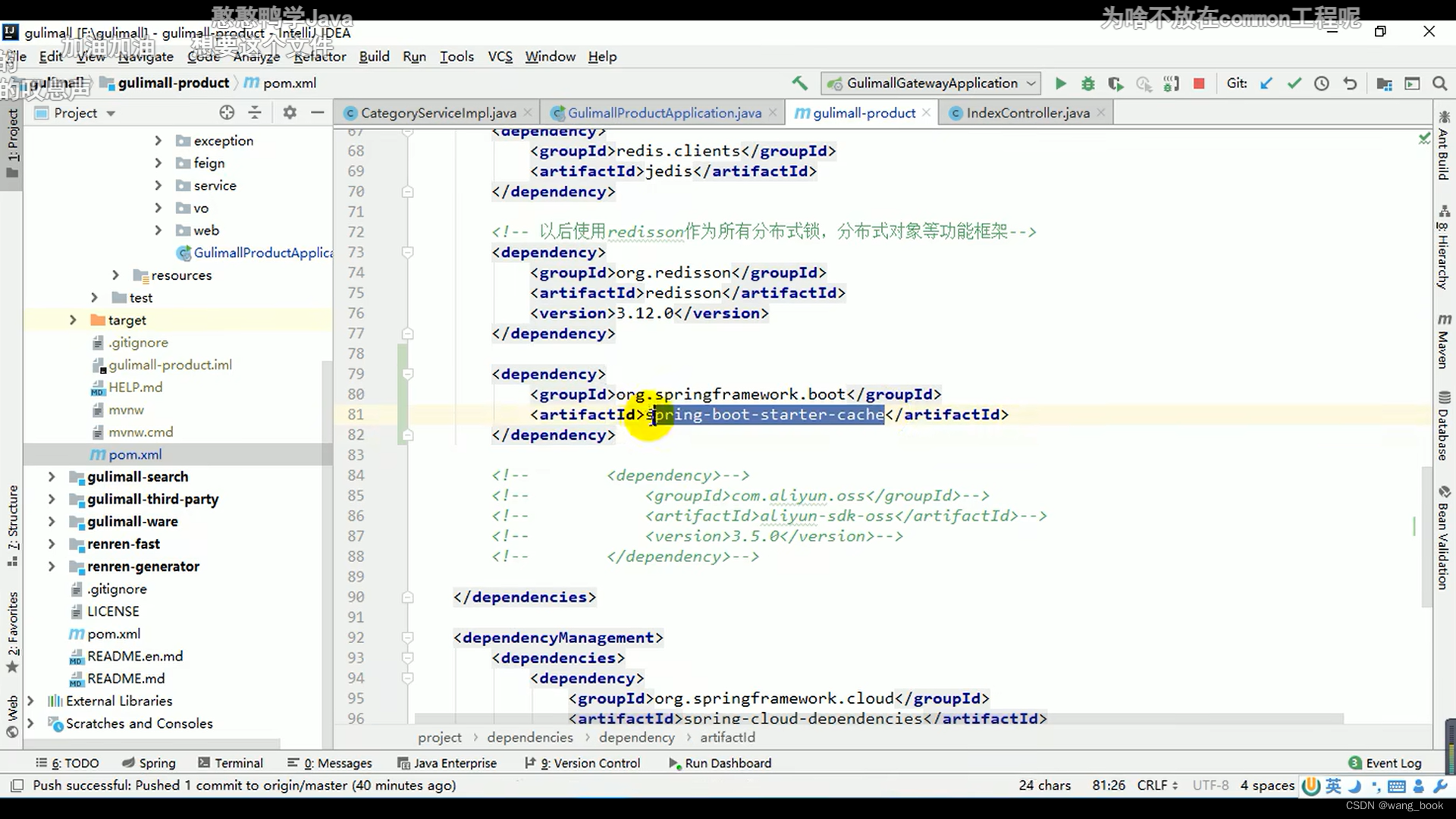Image resolution: width=1456 pixels, height=819 pixels.
Task: Switch to IndexController.java editor tab
Action: [x=1028, y=112]
